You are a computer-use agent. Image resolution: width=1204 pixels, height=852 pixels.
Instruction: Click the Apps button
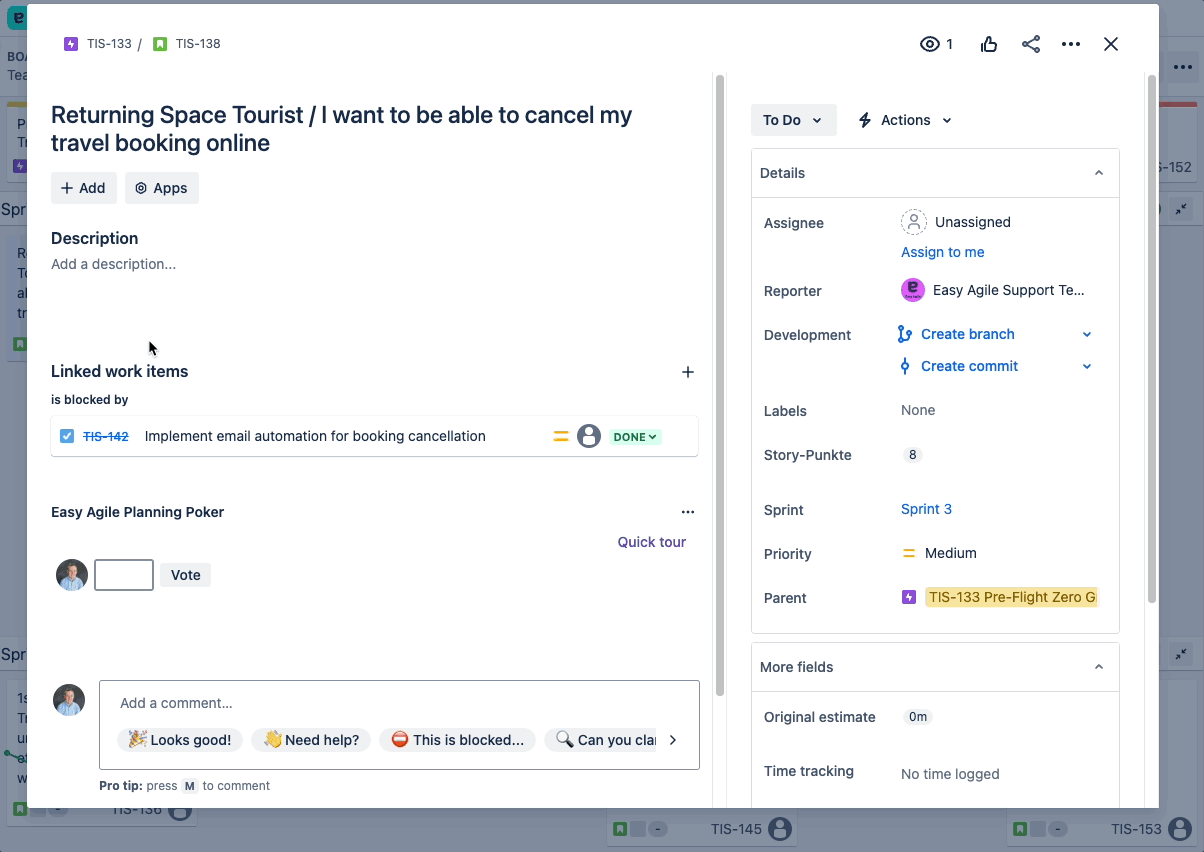pyautogui.click(x=162, y=188)
